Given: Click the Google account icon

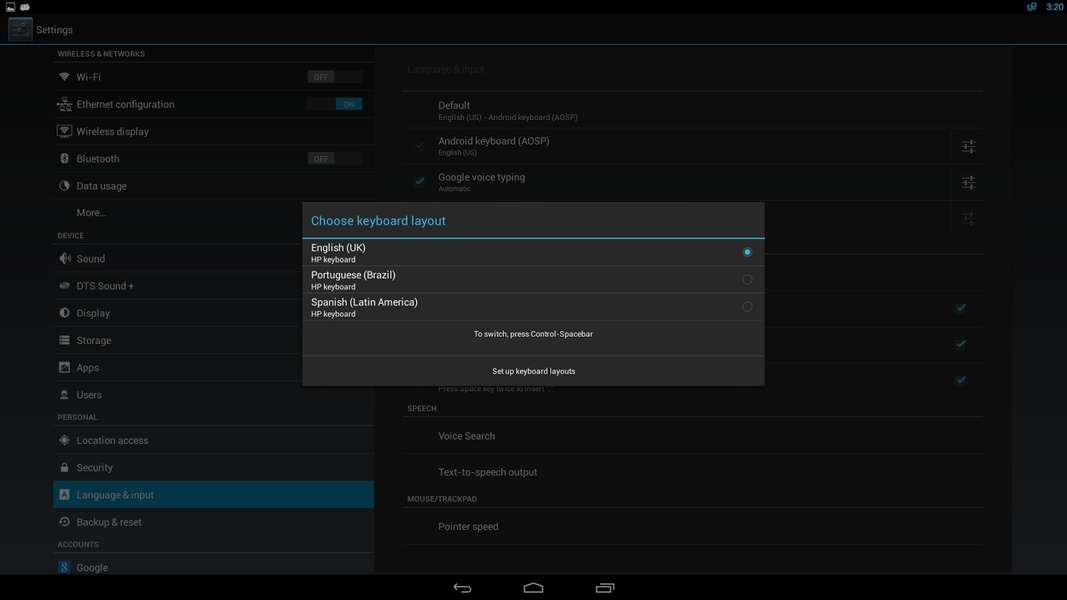Looking at the screenshot, I should coord(64,567).
